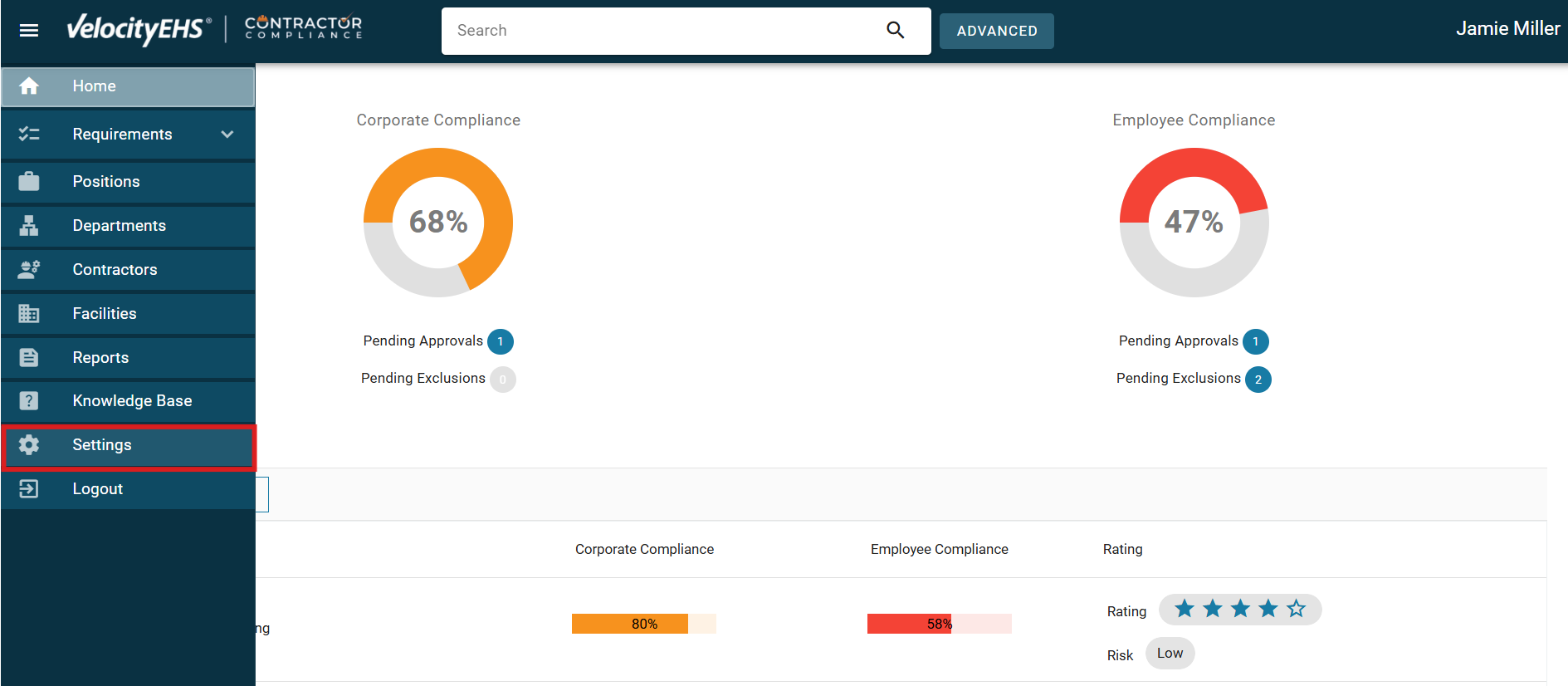Click the Contractors people icon
The image size is (1568, 686).
(x=29, y=270)
